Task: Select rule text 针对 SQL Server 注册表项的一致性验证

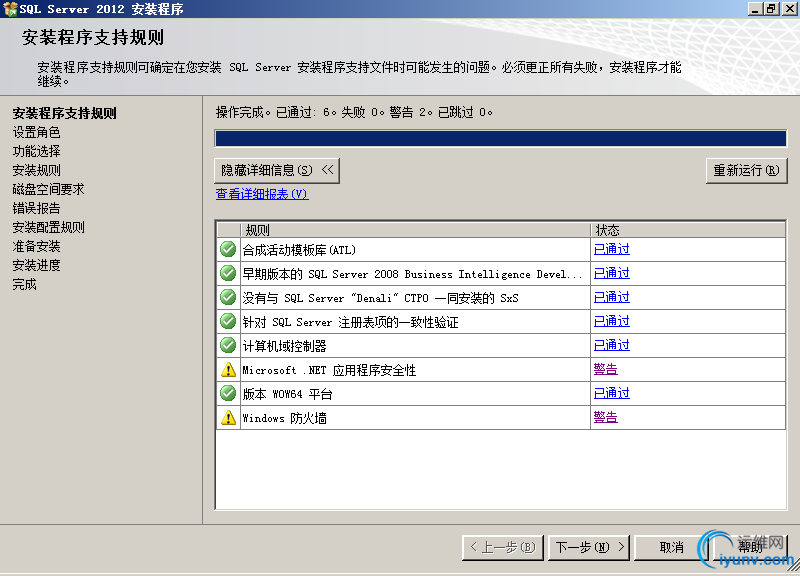Action: click(350, 322)
